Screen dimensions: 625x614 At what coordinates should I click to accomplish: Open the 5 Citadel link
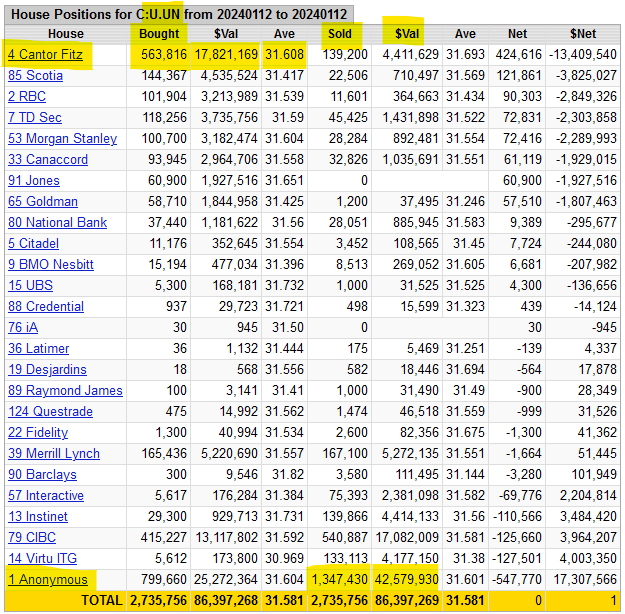click(33, 244)
